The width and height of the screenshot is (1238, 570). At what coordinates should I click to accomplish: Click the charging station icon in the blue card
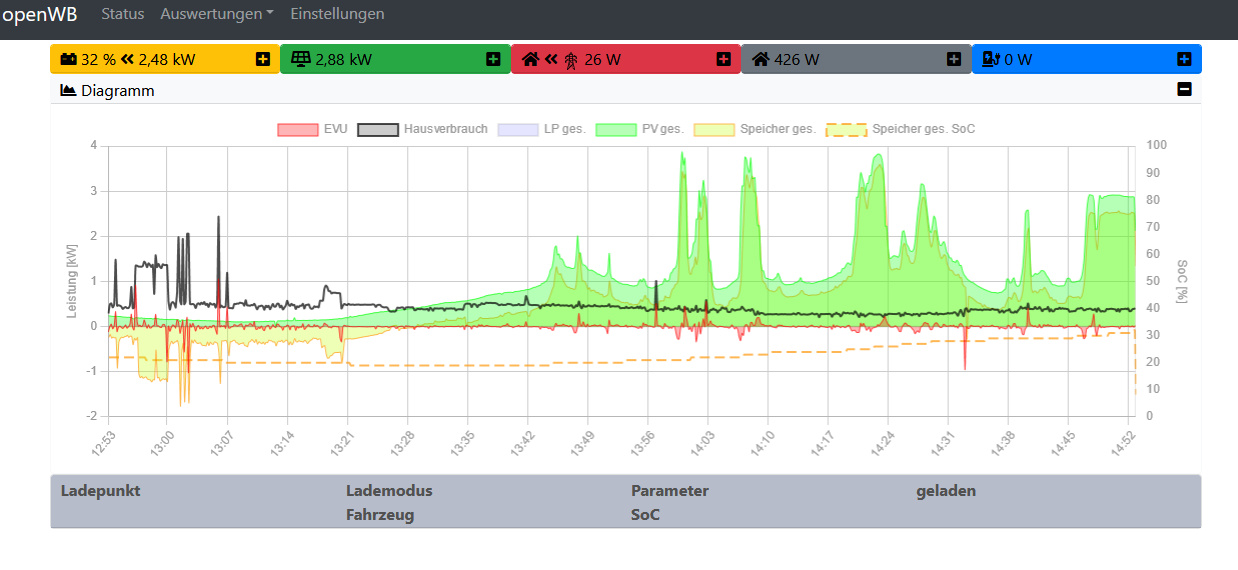[x=991, y=59]
